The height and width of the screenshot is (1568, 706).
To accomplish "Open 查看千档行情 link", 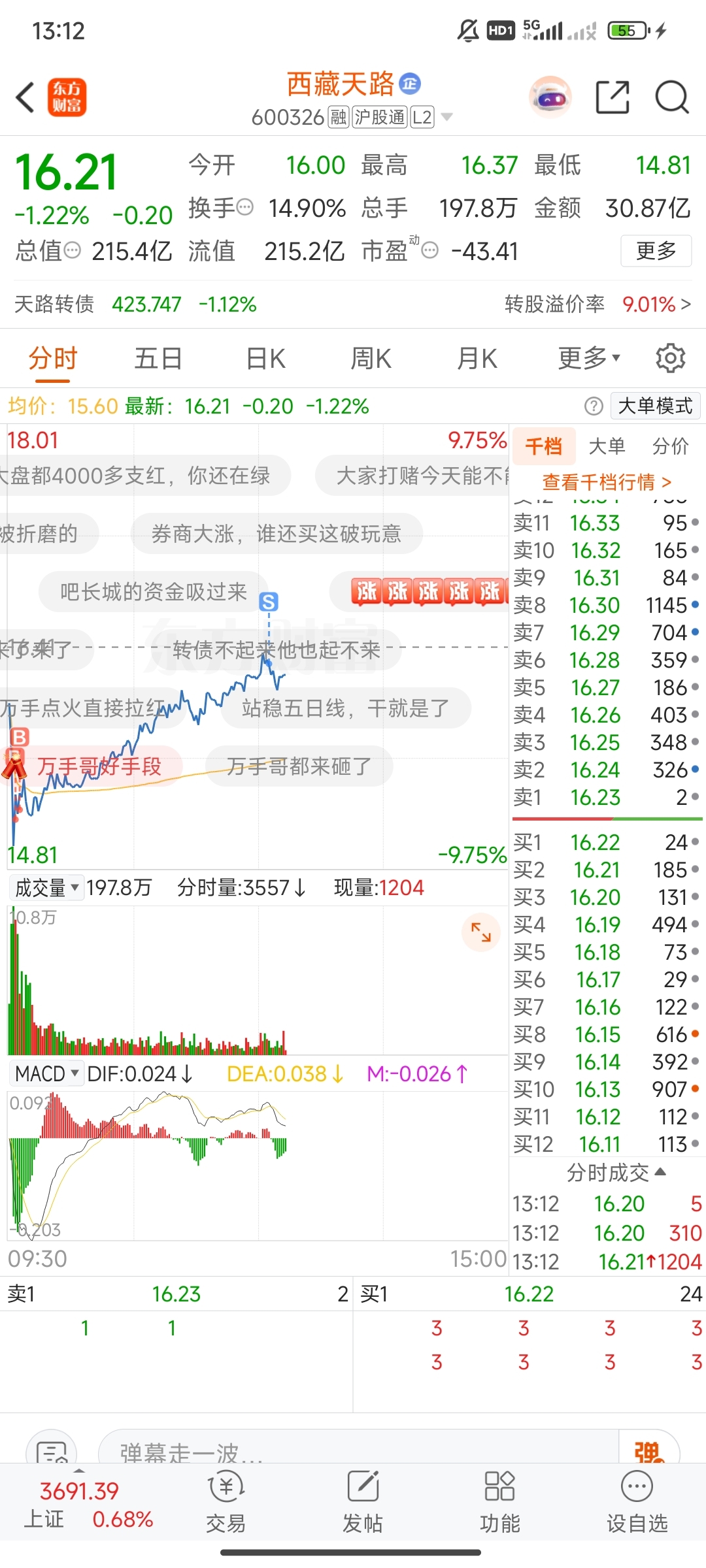I will [607, 482].
